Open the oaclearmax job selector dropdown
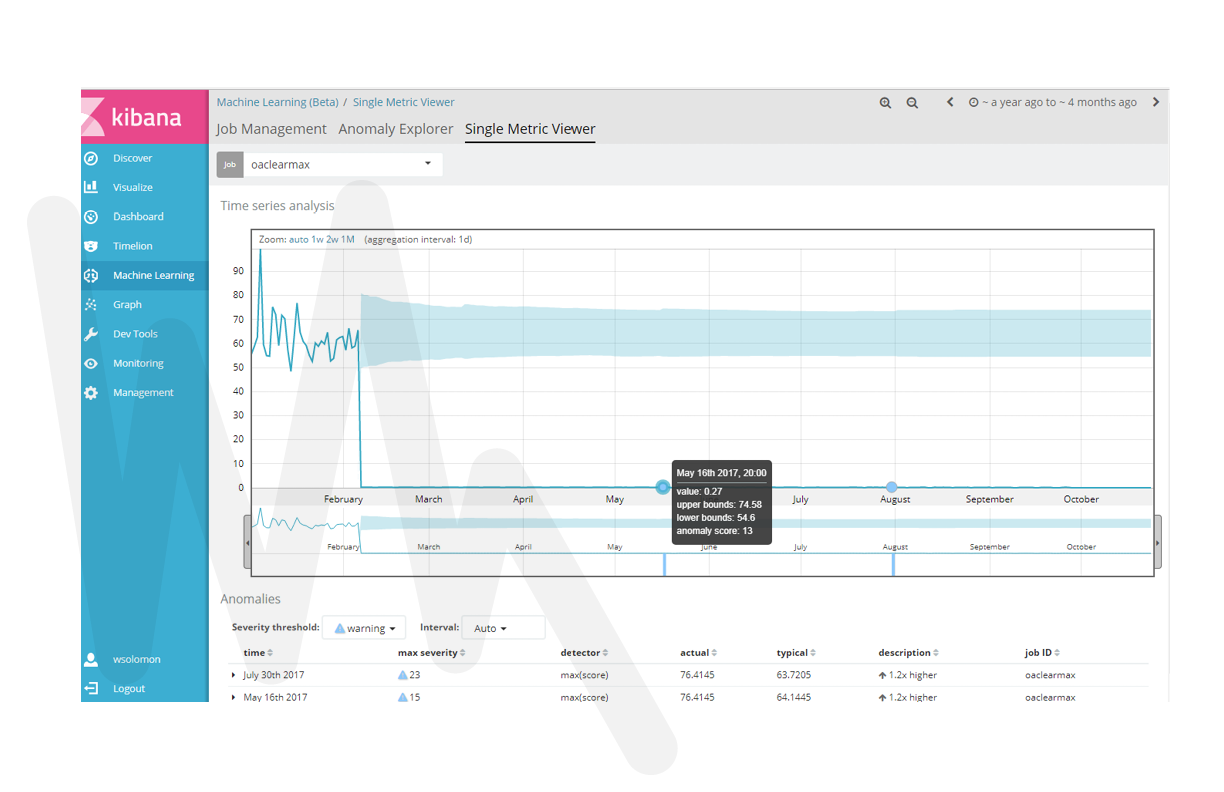Viewport: 1224px width, 792px height. 430,164
